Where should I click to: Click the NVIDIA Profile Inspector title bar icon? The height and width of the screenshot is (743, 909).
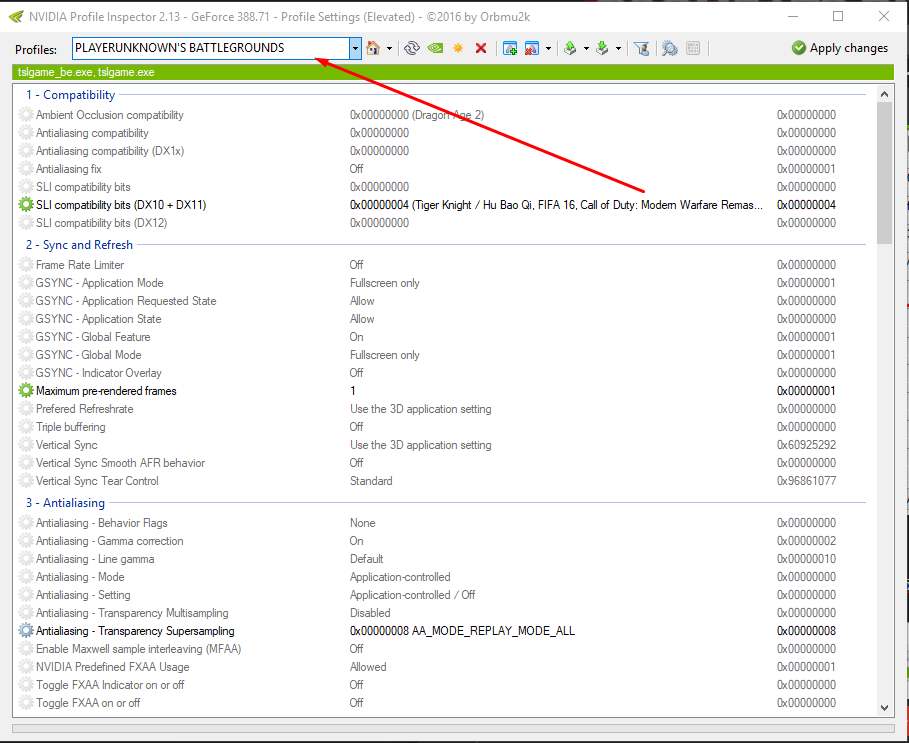coord(16,17)
